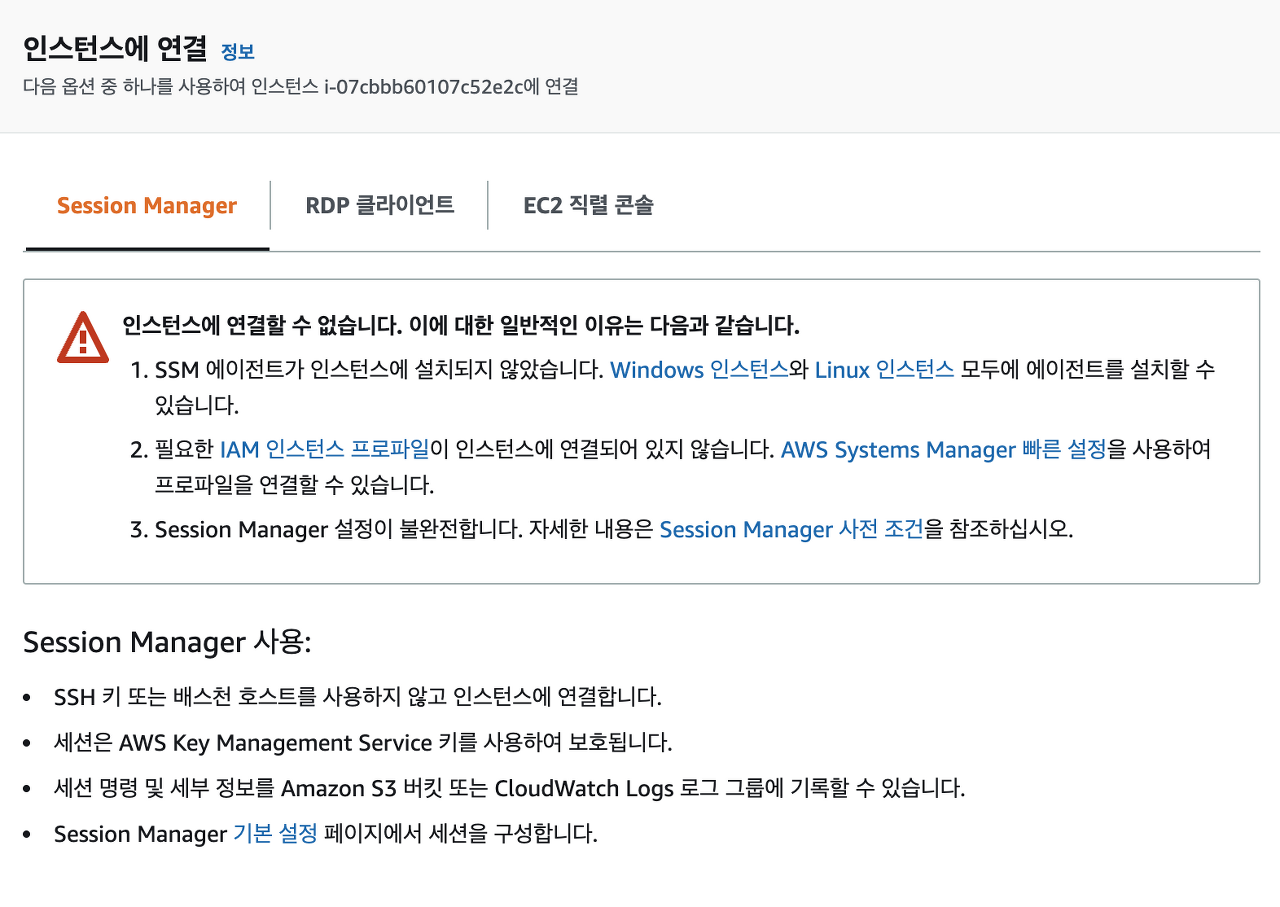This screenshot has height=907, width=1280.
Task: Click the SSH 키 또는 배스천 호스트 bullet
Action: tap(357, 696)
